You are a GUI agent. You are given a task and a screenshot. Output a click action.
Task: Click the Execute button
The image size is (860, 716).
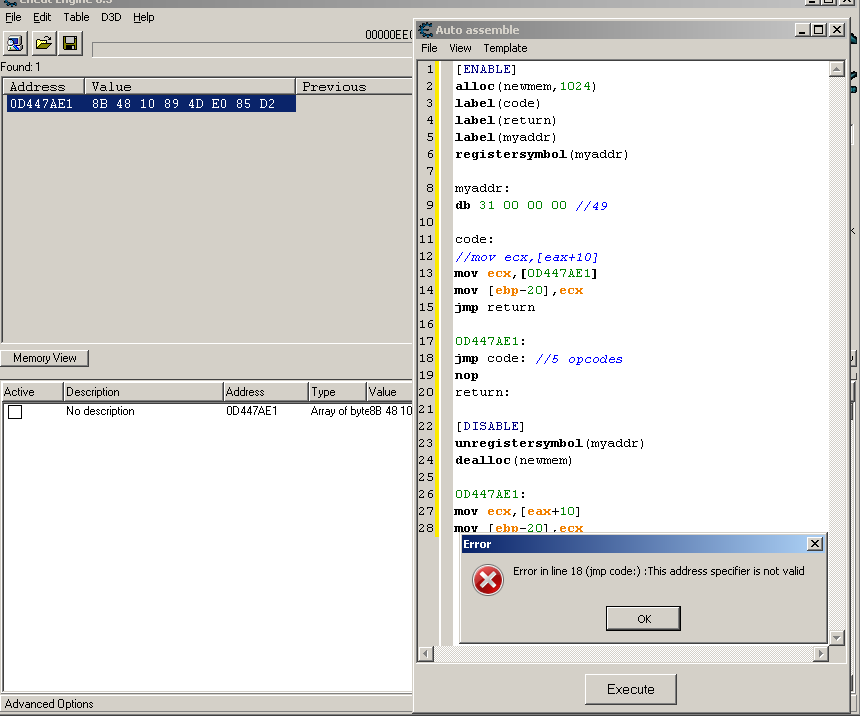[630, 689]
